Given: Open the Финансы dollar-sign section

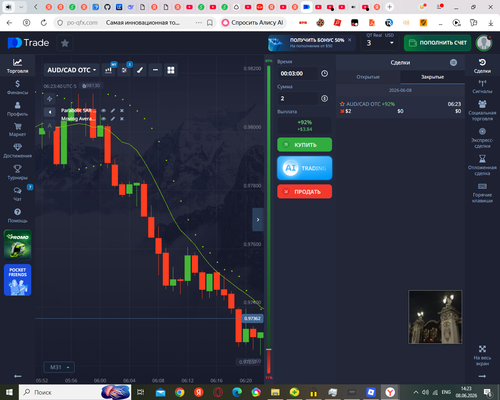Looking at the screenshot, I should pos(17,87).
